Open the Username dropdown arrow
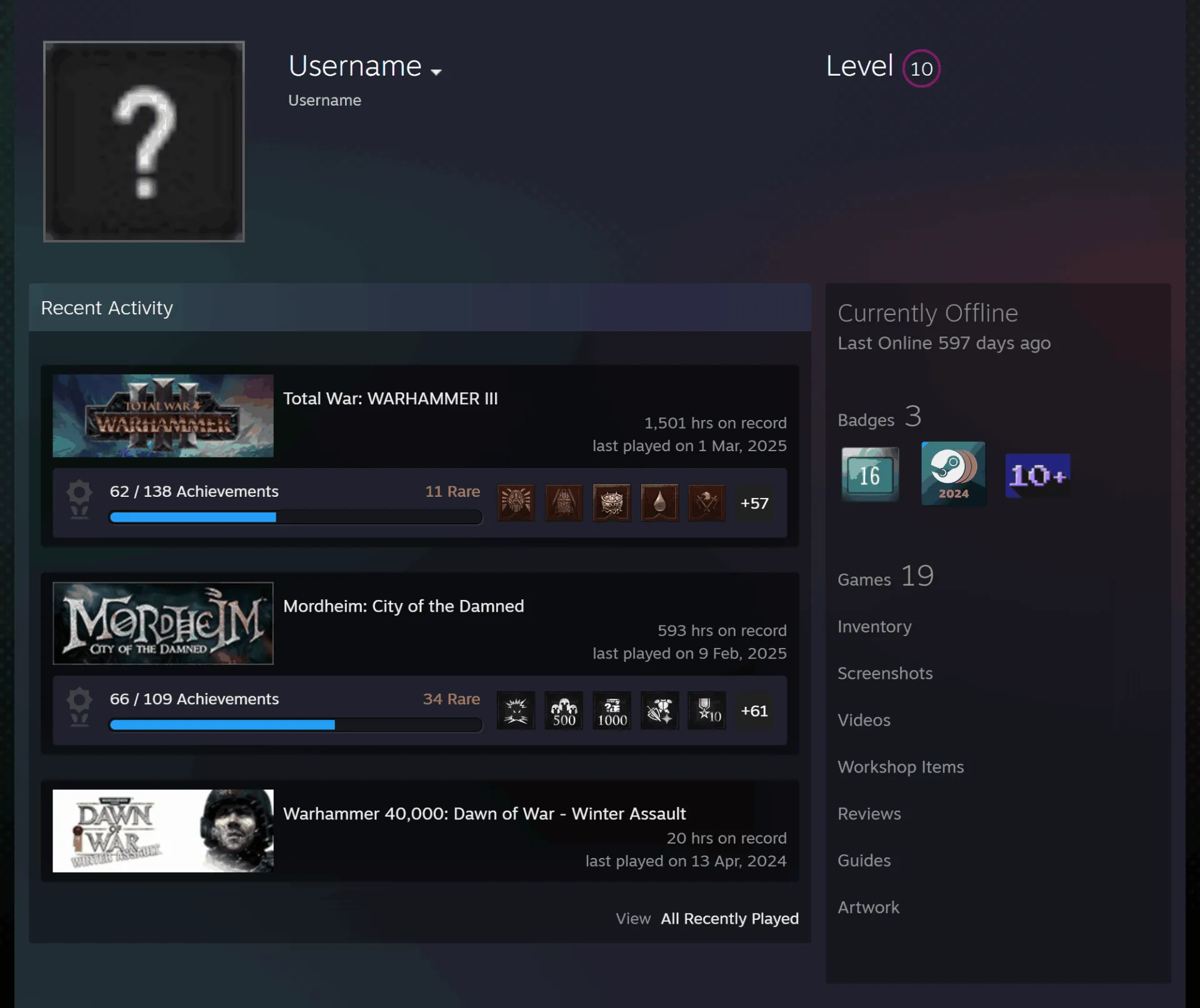Screen dimensions: 1200x1008 [436, 72]
